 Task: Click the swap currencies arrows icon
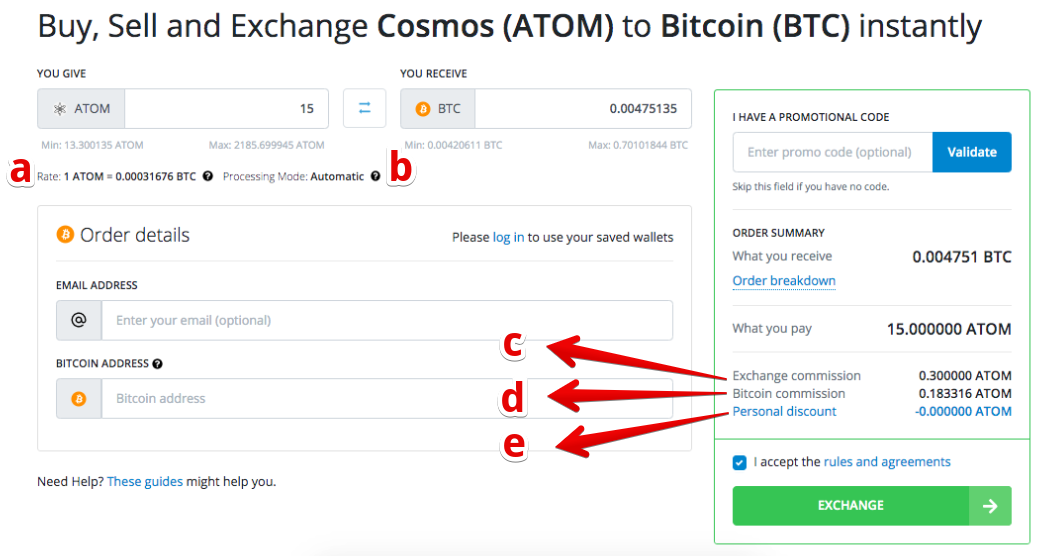(x=364, y=108)
